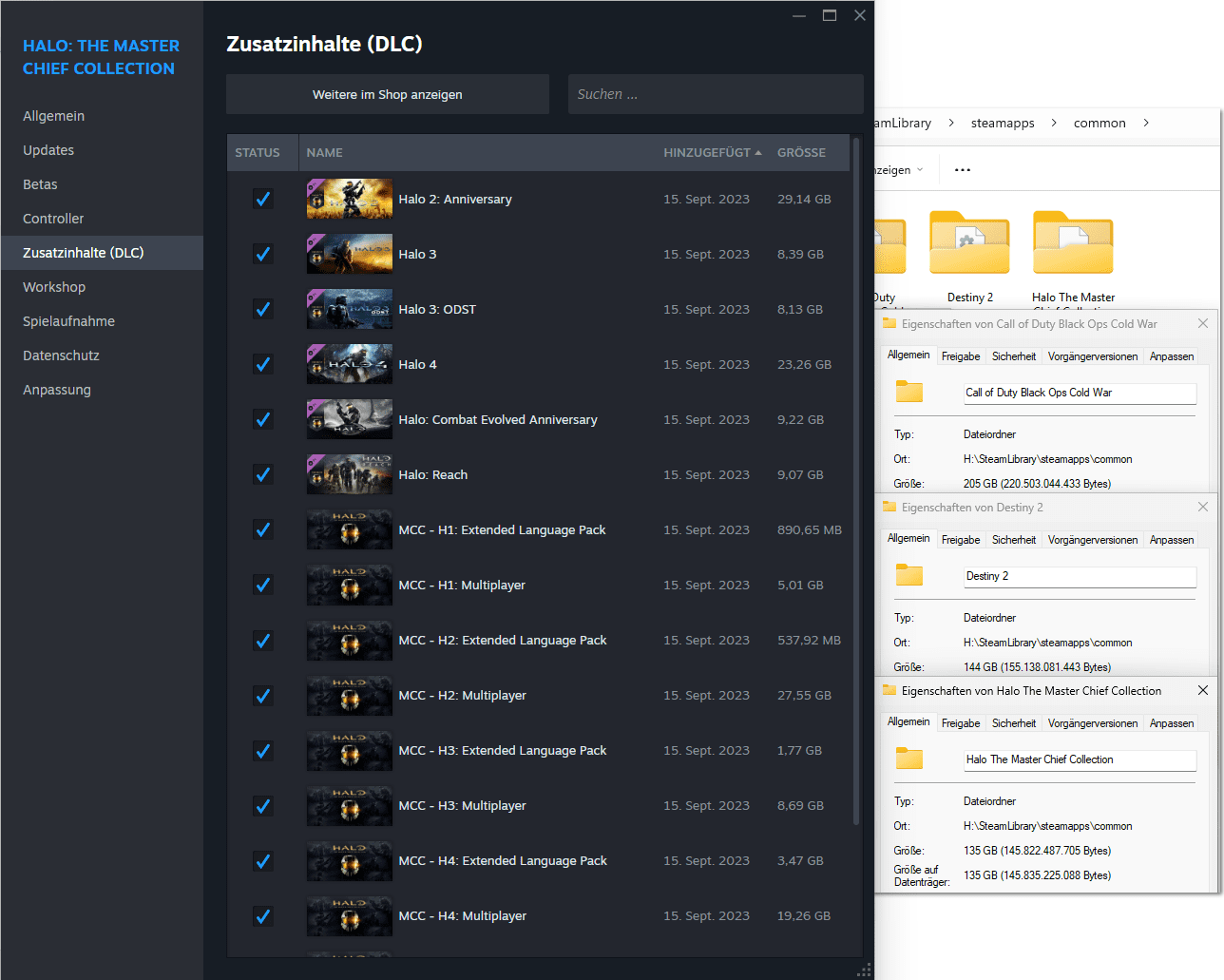Image resolution: width=1224 pixels, height=980 pixels.
Task: Click the Halo 3 DLC thumbnail
Action: pyautogui.click(x=349, y=254)
